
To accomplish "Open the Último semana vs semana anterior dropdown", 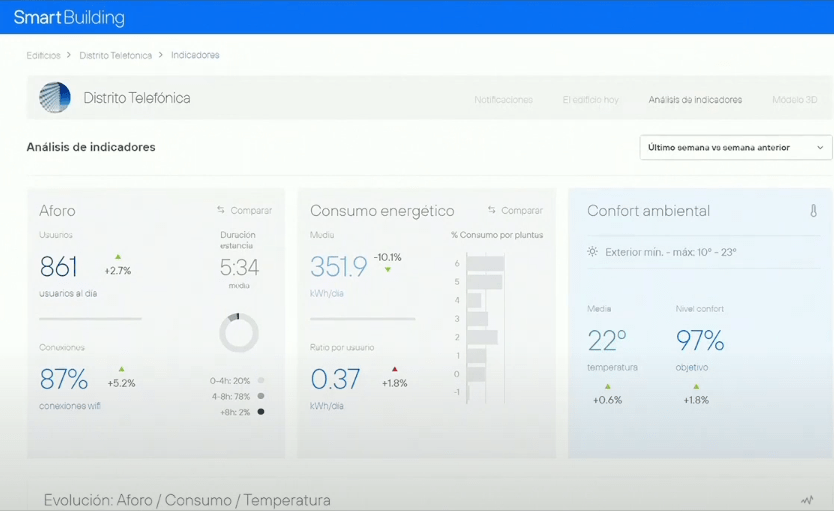I will (735, 147).
